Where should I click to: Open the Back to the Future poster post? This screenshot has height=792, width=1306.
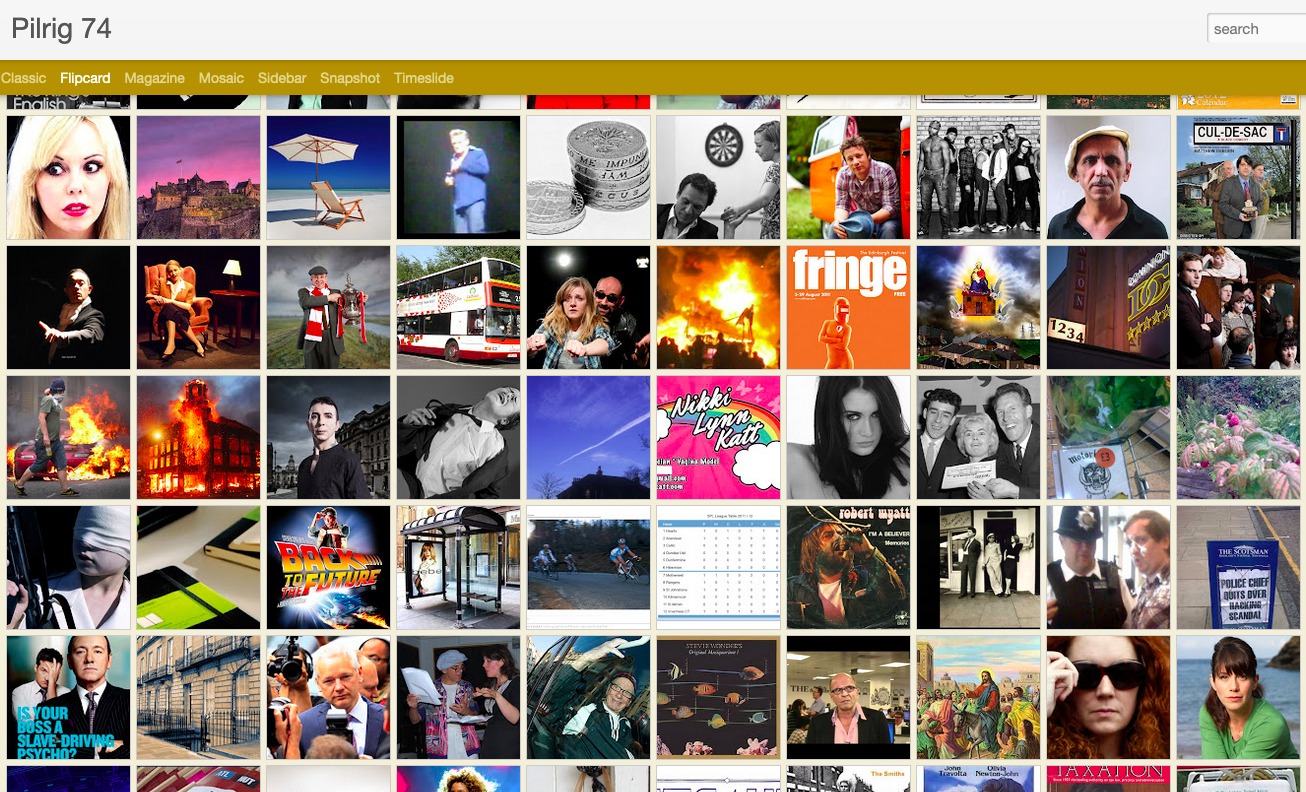(329, 567)
